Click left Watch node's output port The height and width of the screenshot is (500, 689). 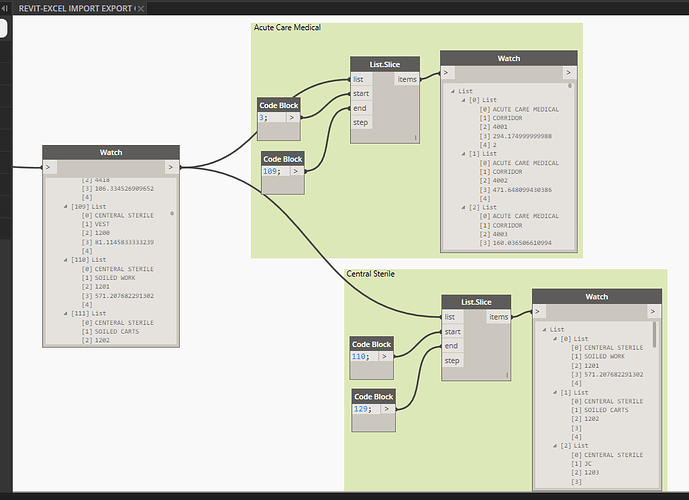point(170,166)
